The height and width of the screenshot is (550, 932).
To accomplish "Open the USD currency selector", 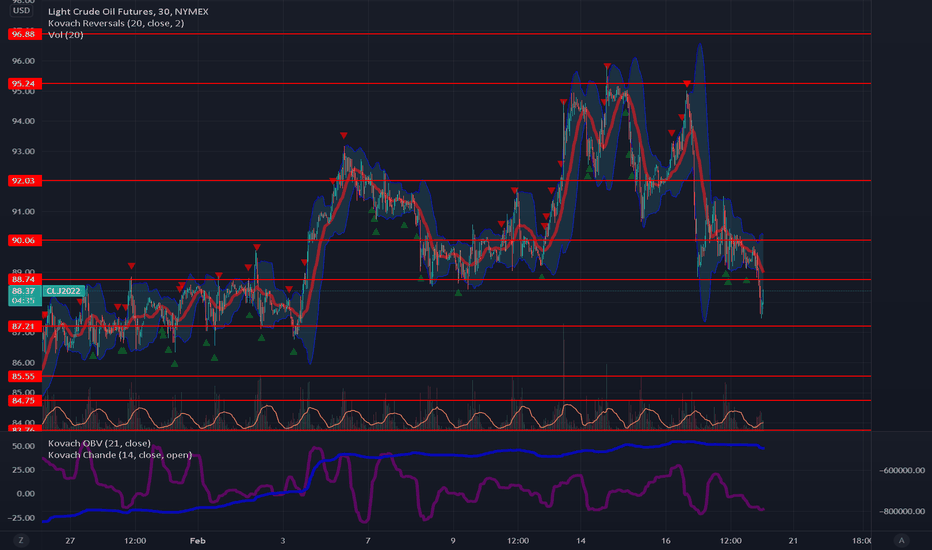I will (21, 10).
